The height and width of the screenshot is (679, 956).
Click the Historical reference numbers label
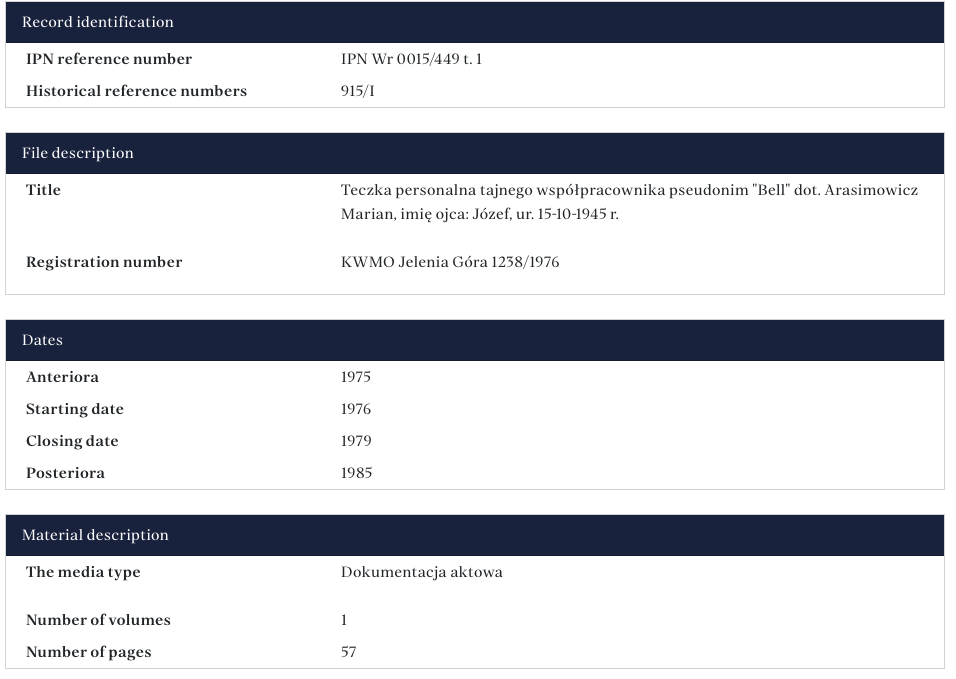(136, 91)
